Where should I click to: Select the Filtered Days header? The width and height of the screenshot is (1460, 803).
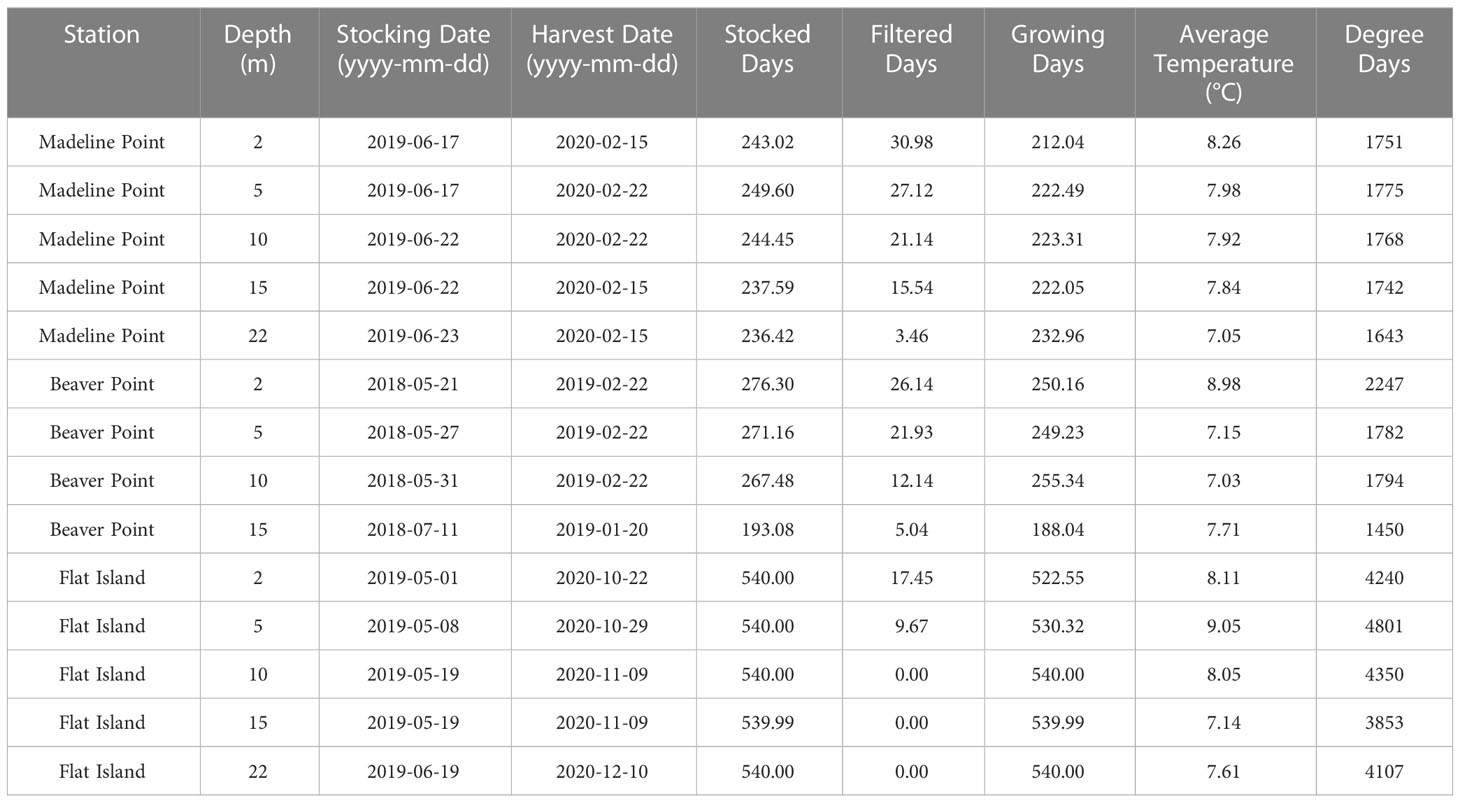point(912,49)
